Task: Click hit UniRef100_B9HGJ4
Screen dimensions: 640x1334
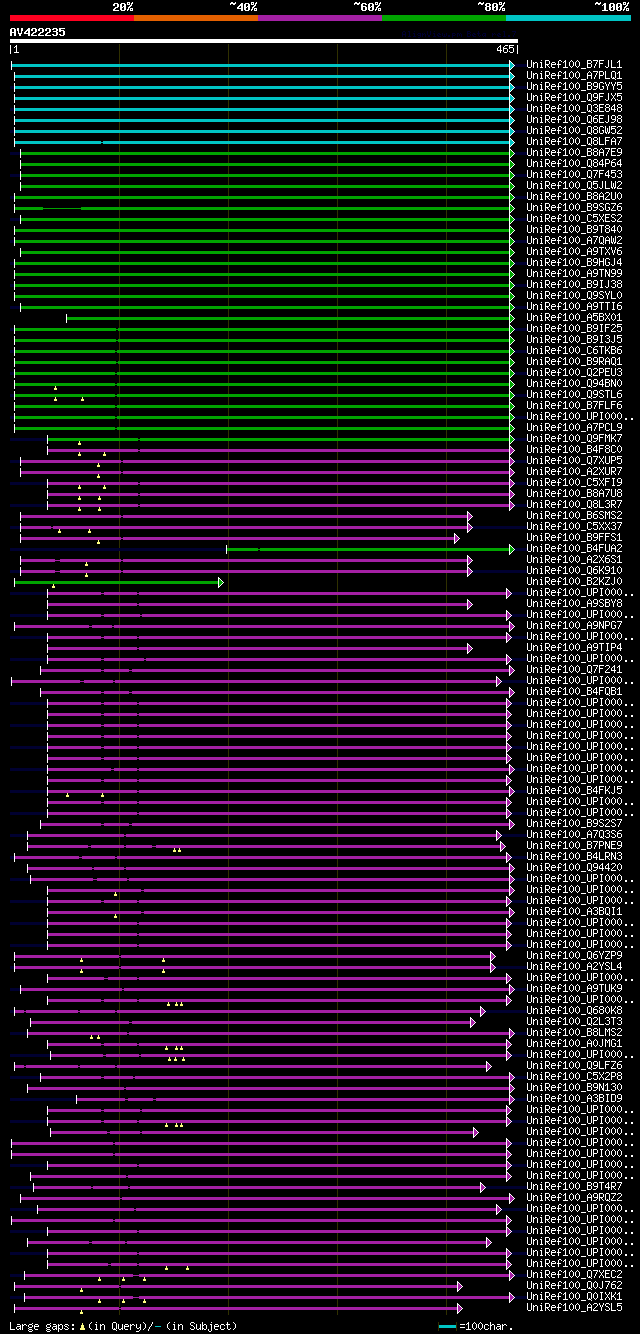Action: tap(574, 262)
